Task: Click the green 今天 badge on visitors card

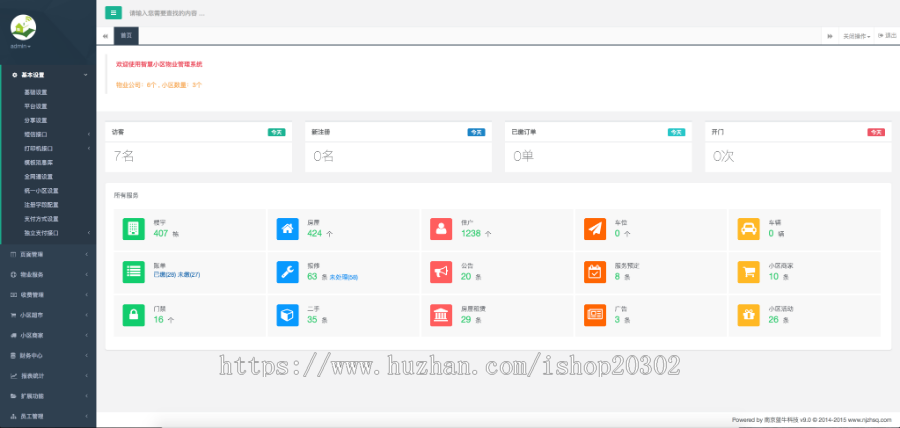Action: click(x=277, y=132)
